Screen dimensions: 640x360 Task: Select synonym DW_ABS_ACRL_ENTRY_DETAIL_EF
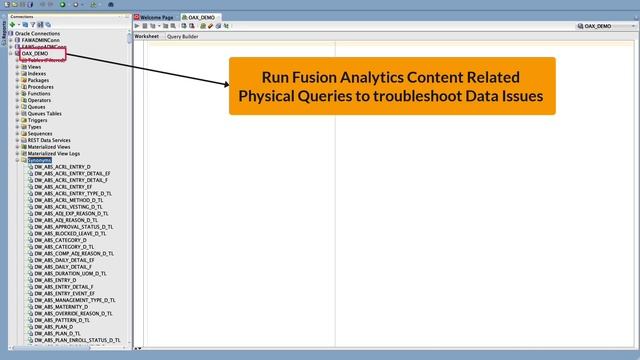click(72, 173)
